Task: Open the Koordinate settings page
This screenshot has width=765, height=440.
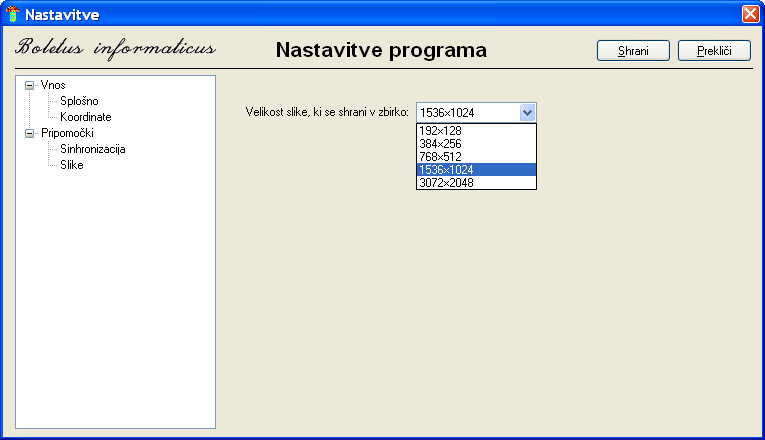Action: click(85, 117)
